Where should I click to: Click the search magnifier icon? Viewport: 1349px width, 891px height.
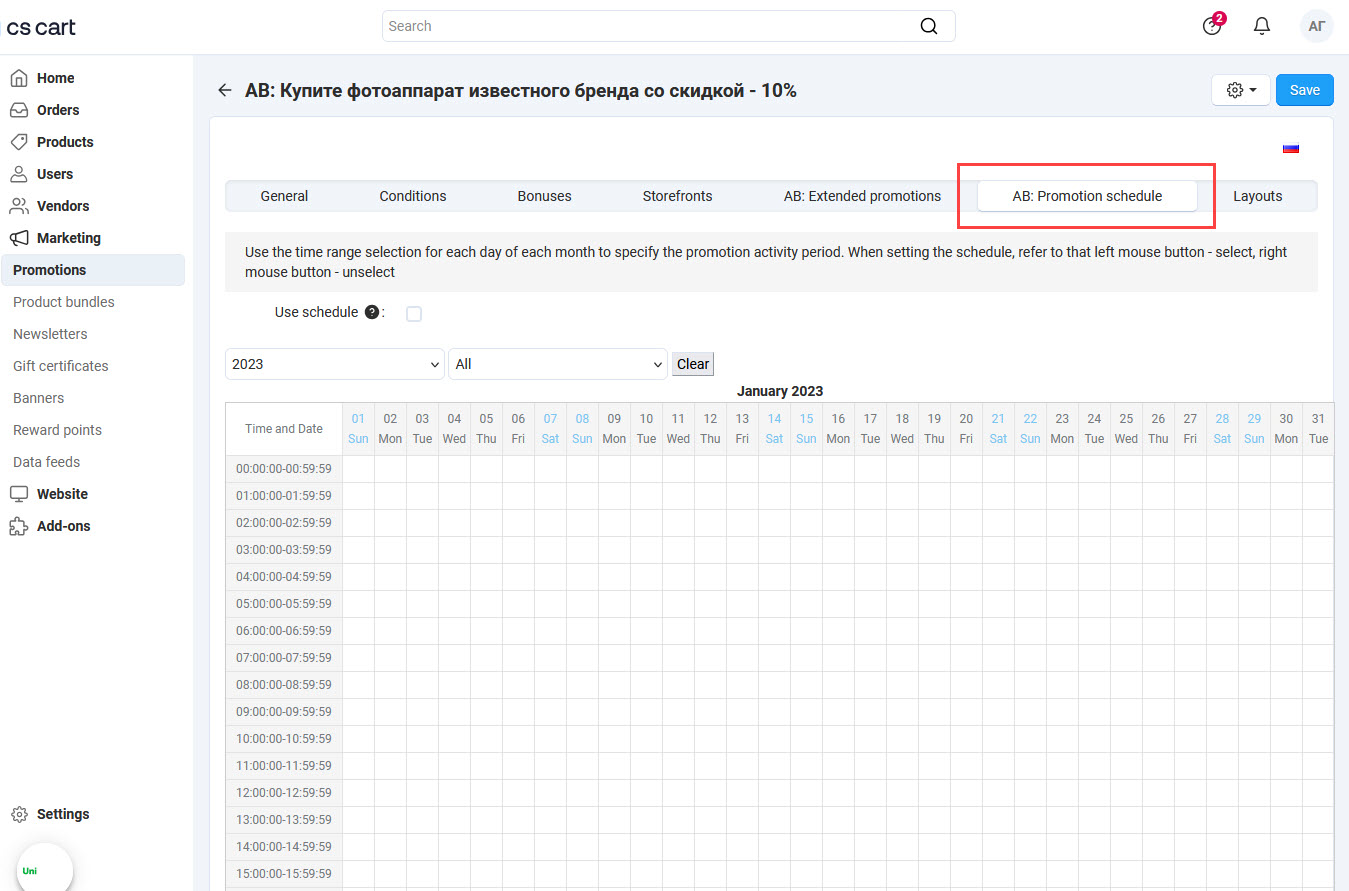929,26
